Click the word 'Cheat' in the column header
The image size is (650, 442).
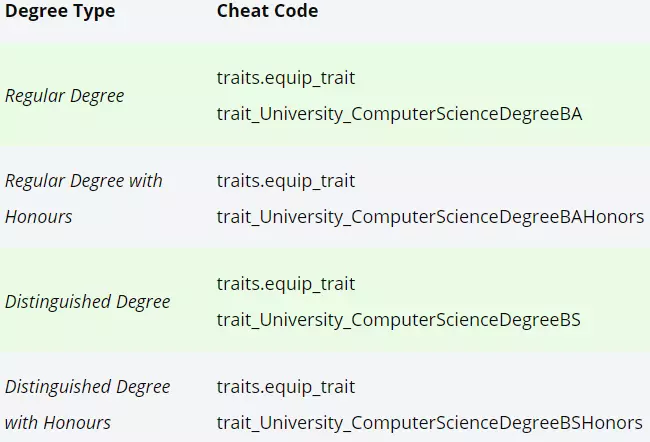pos(242,12)
